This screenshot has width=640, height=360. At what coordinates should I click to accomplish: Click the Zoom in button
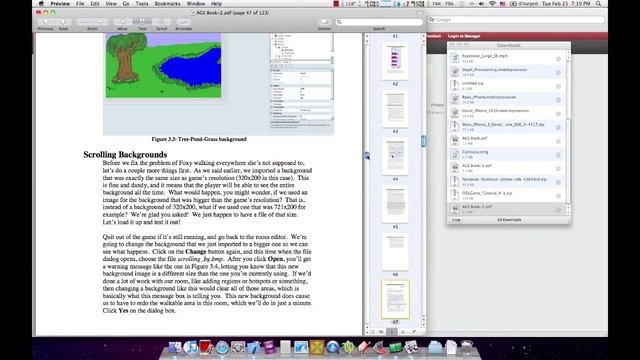click(100, 22)
